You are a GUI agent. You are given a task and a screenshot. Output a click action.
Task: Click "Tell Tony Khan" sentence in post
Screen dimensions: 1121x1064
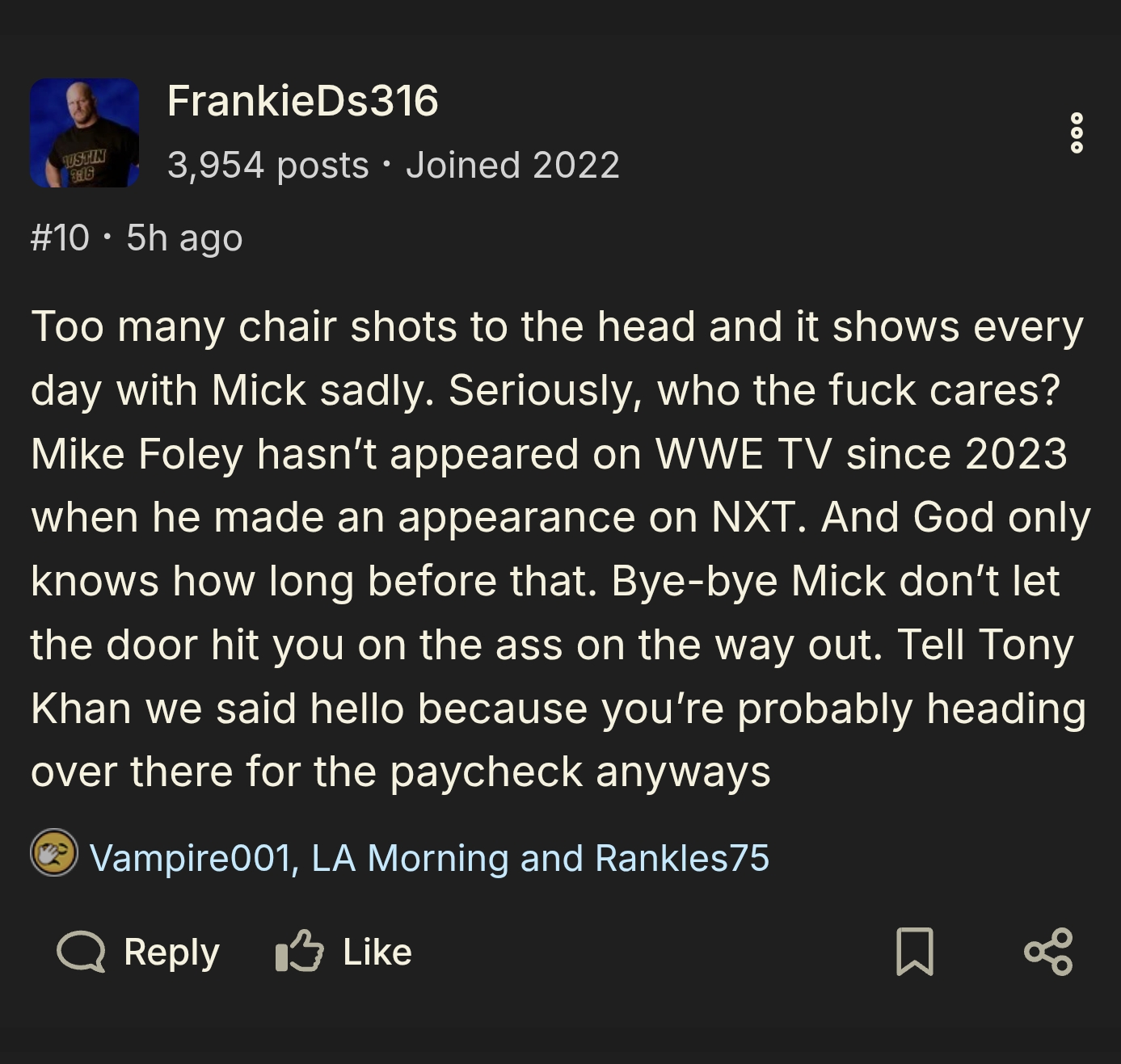tap(984, 645)
